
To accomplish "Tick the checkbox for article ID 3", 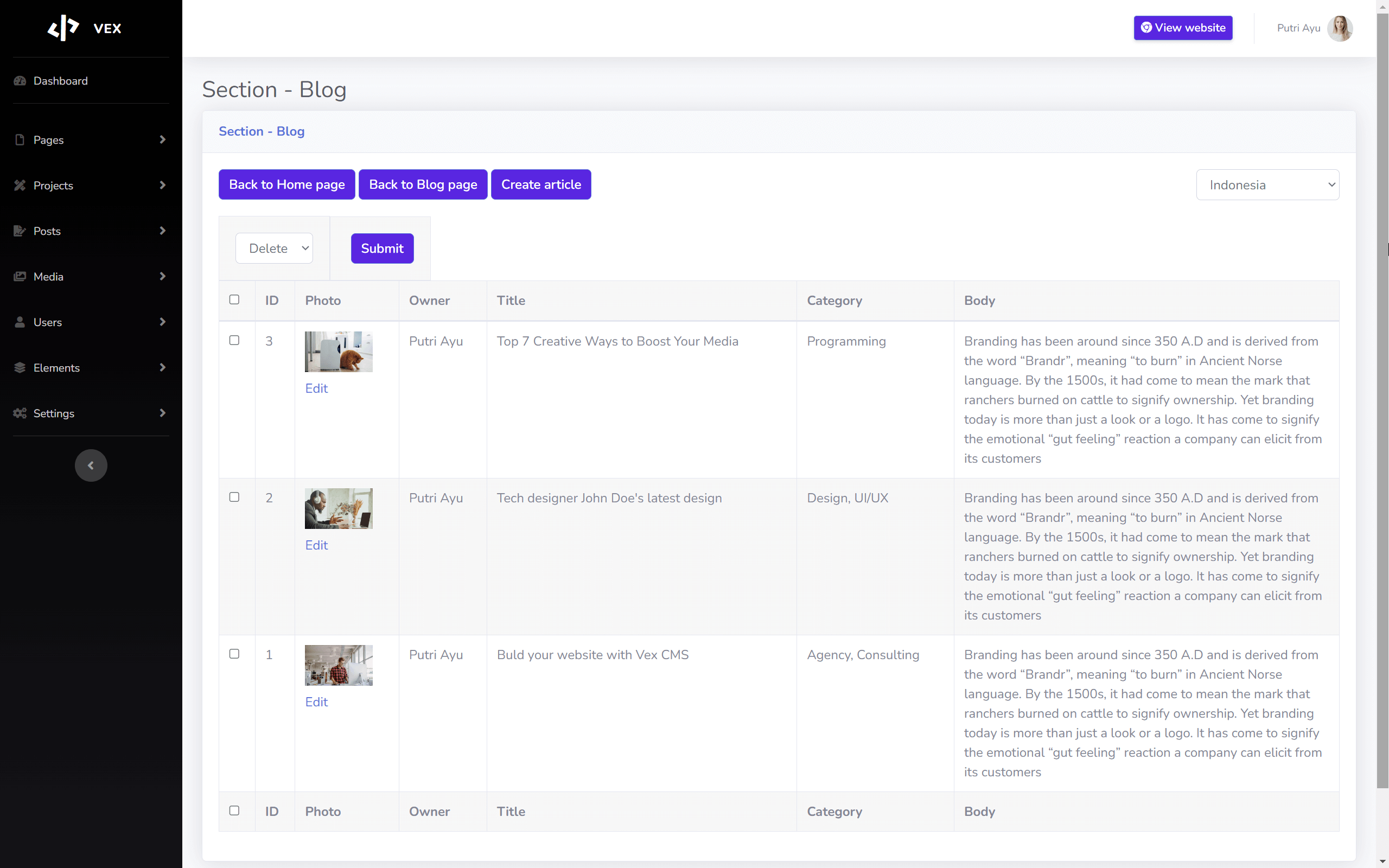I will coord(234,340).
